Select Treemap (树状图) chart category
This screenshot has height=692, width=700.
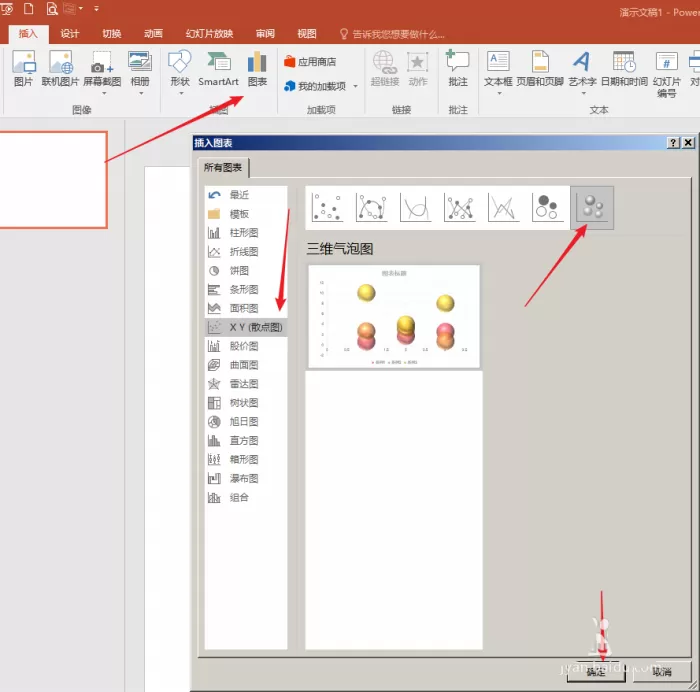(246, 403)
